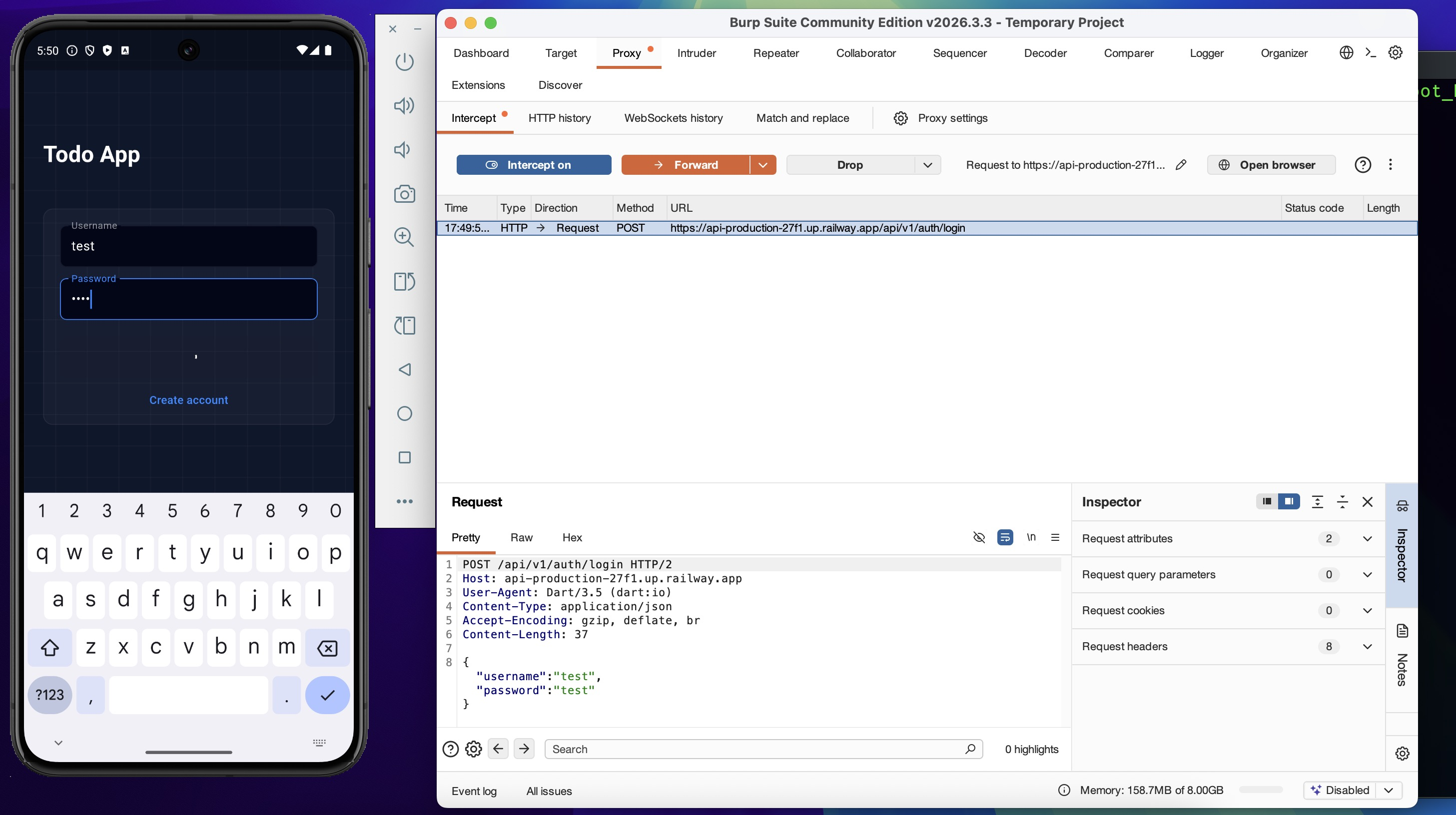The image size is (1456, 815).
Task: Open Forward dropdown arrow
Action: tap(763, 165)
